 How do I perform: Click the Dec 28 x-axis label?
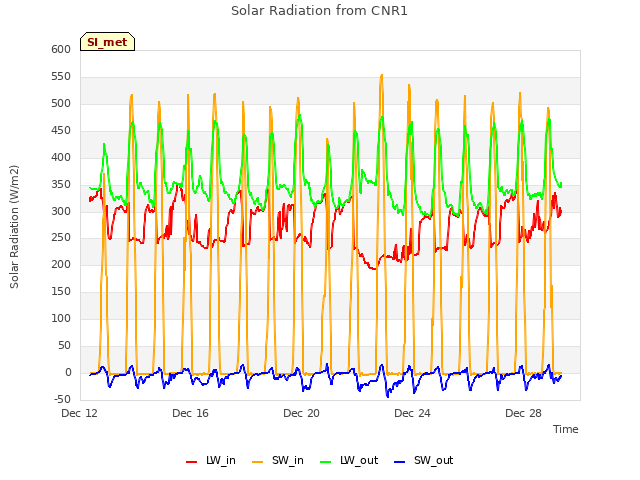523,413
